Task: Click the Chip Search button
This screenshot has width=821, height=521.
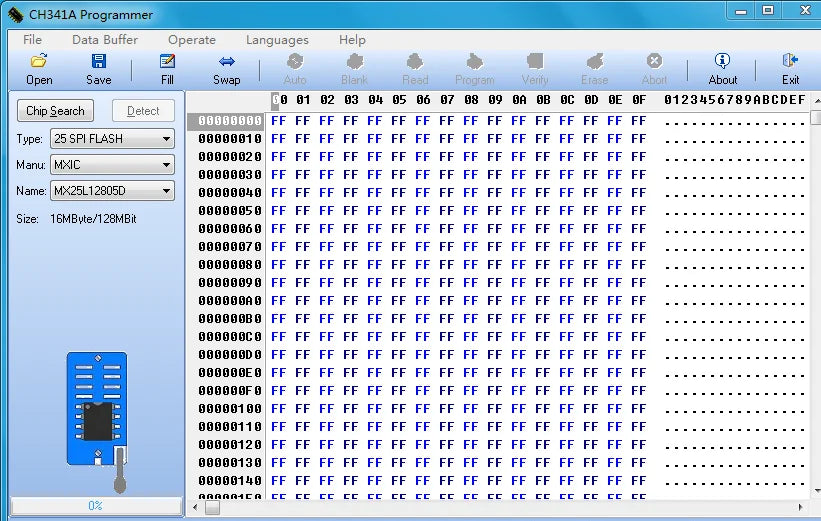Action: (x=56, y=111)
